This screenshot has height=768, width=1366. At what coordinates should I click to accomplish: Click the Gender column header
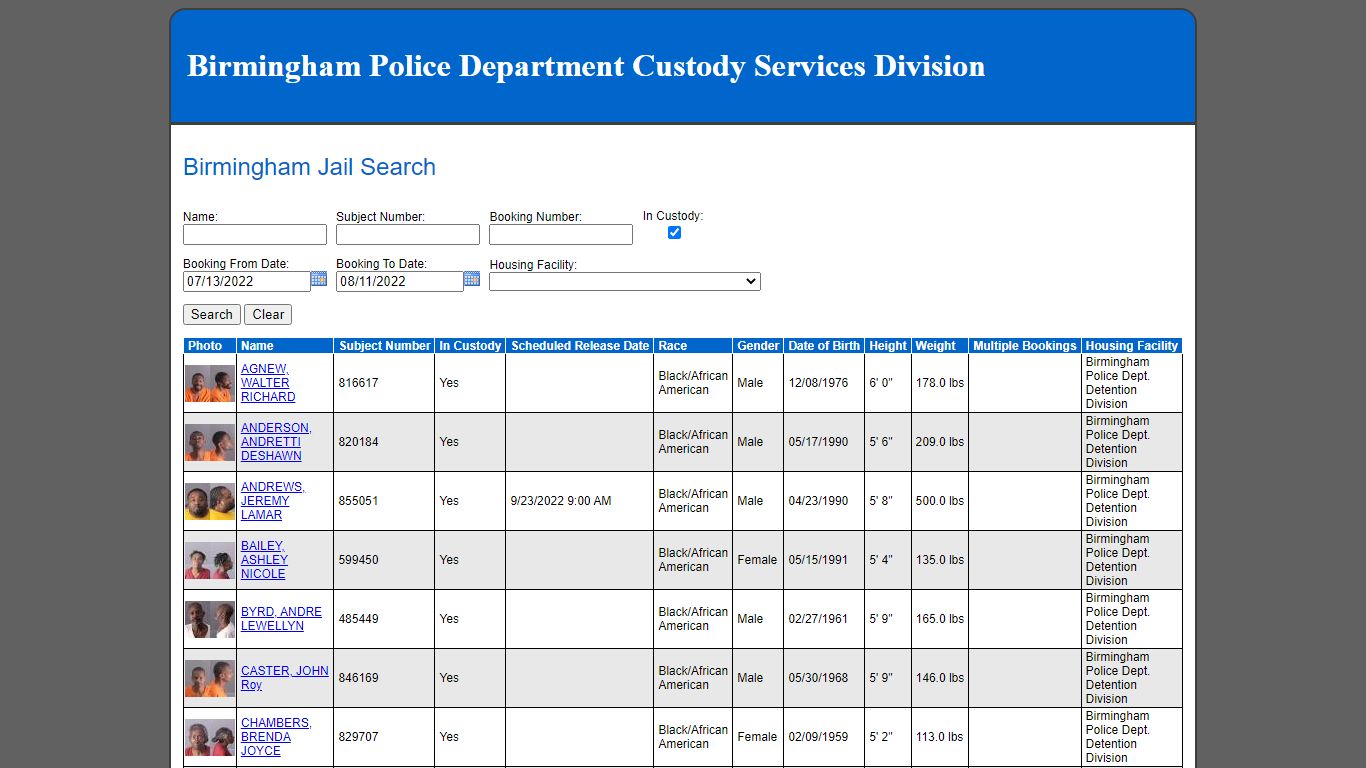(758, 346)
